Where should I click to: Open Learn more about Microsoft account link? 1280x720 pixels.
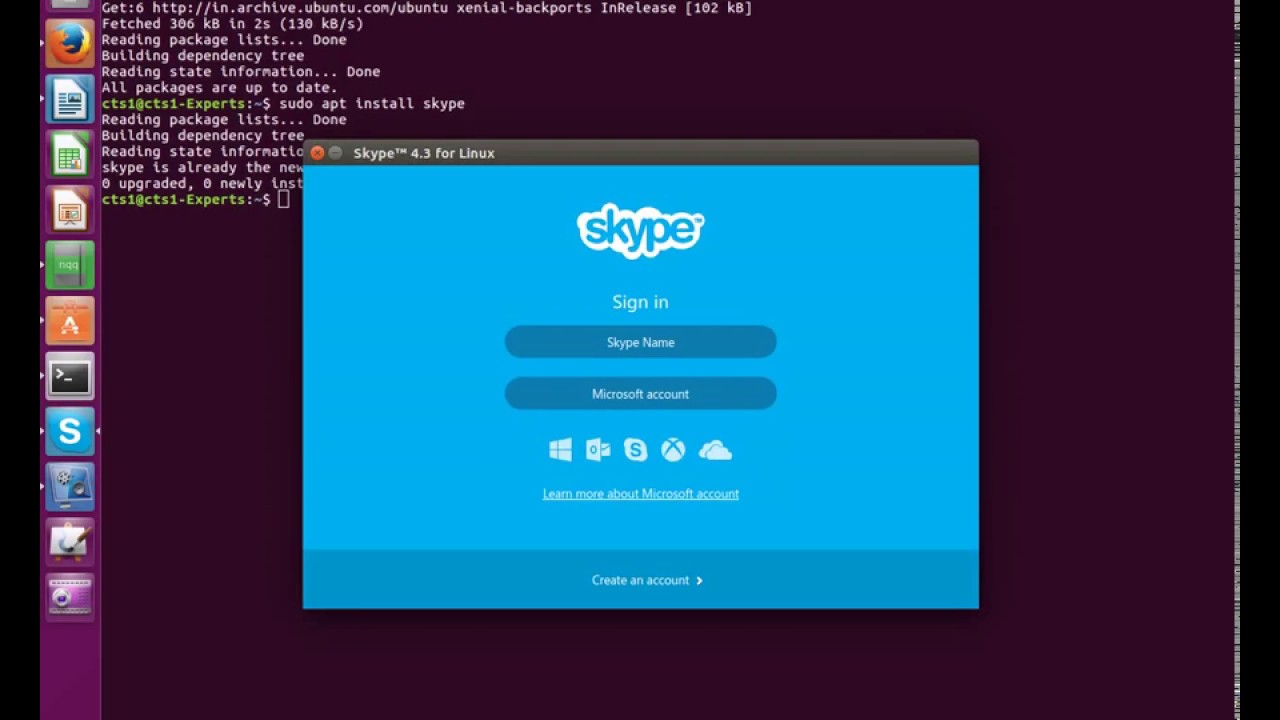point(641,494)
